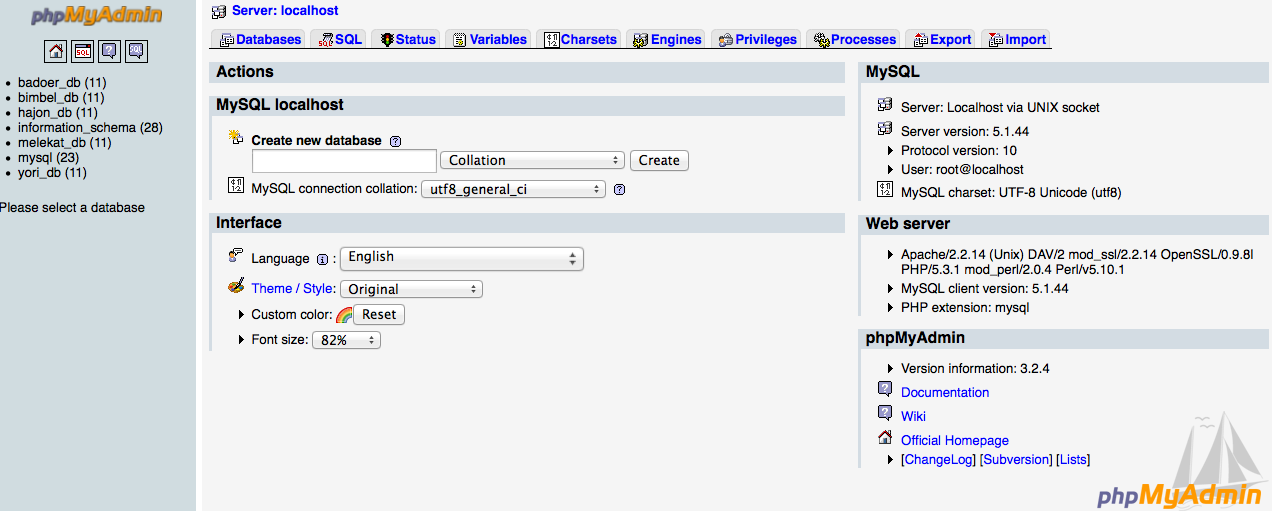Click the server icon beside Server: localhost
This screenshot has width=1272, height=511.
click(x=219, y=11)
